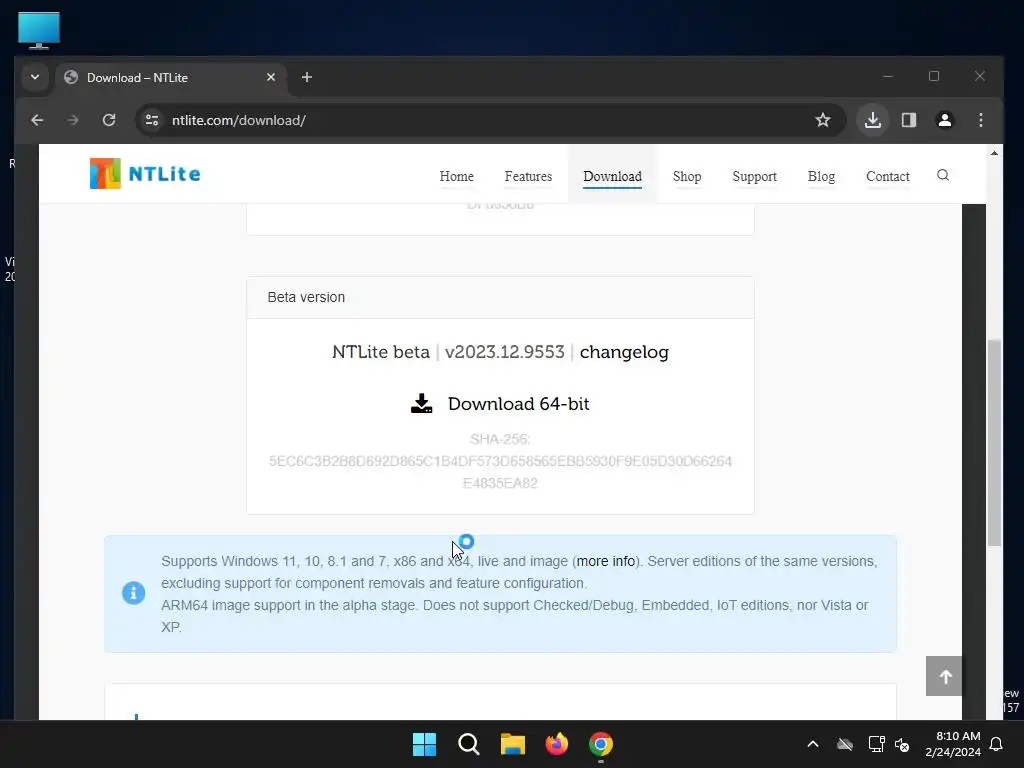
Task: Open site information icon in address bar
Action: point(152,120)
